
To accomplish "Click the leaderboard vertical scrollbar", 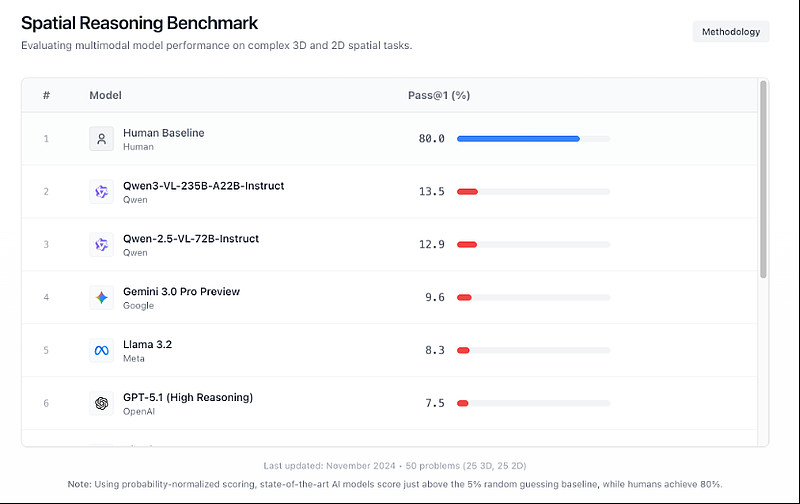I will (764, 180).
